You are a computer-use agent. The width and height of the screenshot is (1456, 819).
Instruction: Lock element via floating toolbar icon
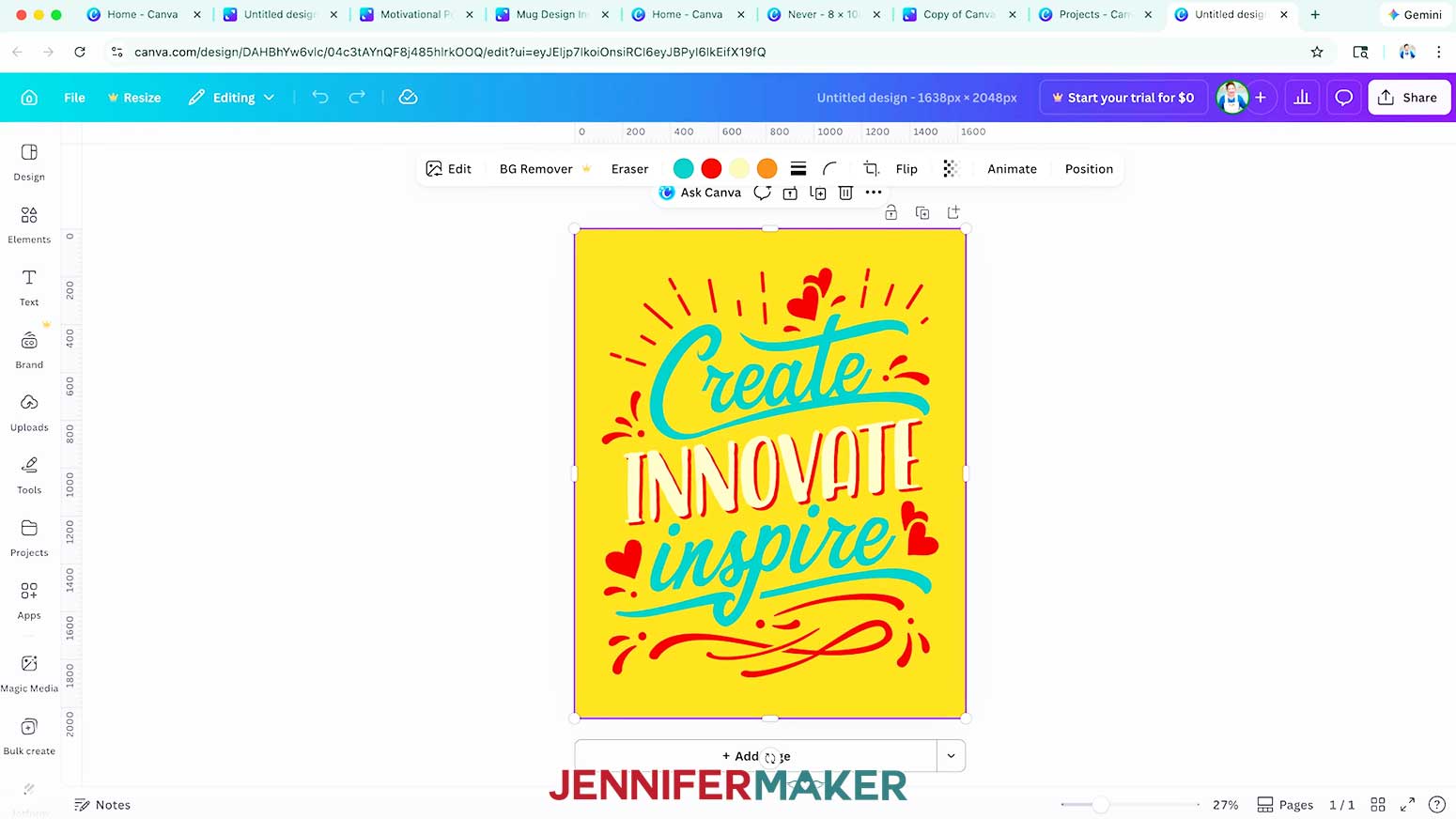tap(790, 193)
